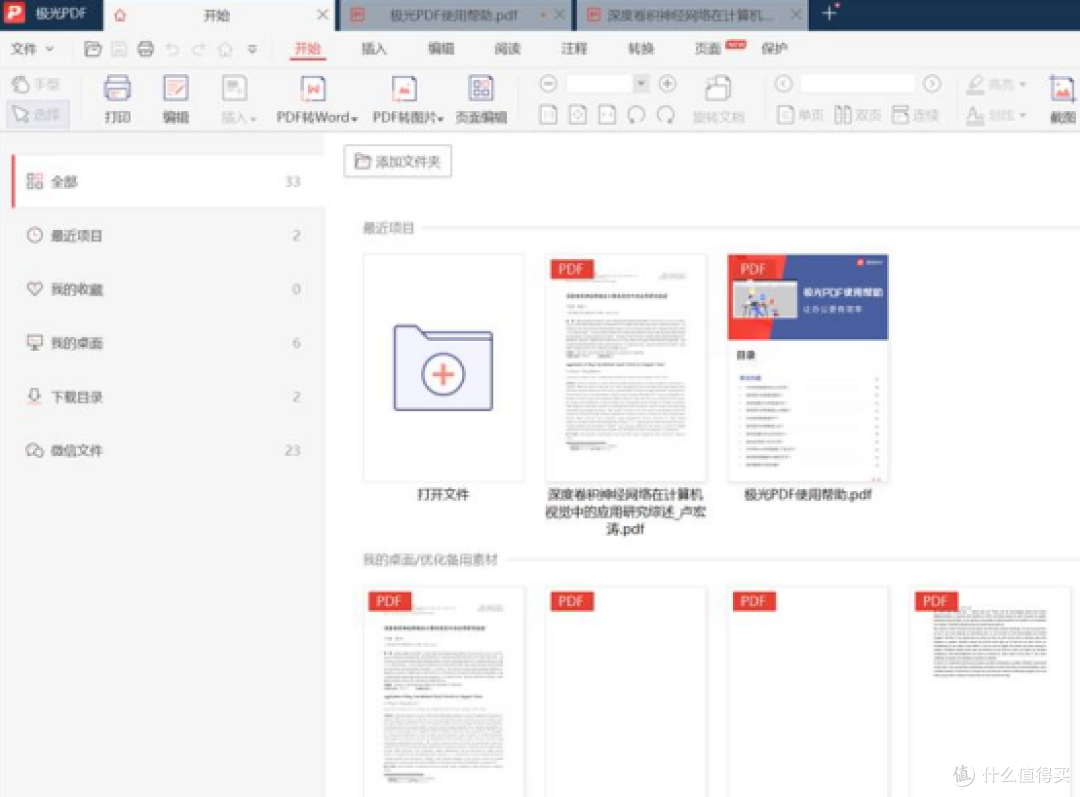Switch to the 编辑 ribbon tab
The height and width of the screenshot is (797, 1080).
tap(441, 48)
